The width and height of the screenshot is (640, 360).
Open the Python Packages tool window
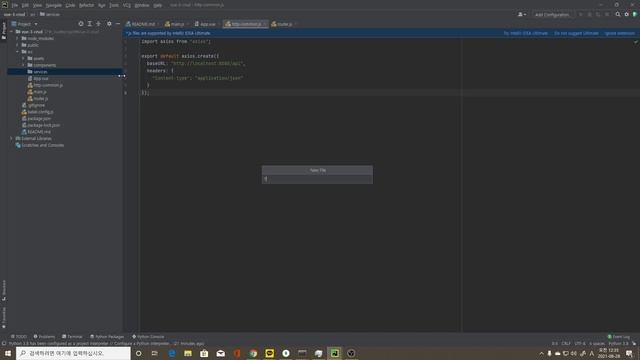107,337
